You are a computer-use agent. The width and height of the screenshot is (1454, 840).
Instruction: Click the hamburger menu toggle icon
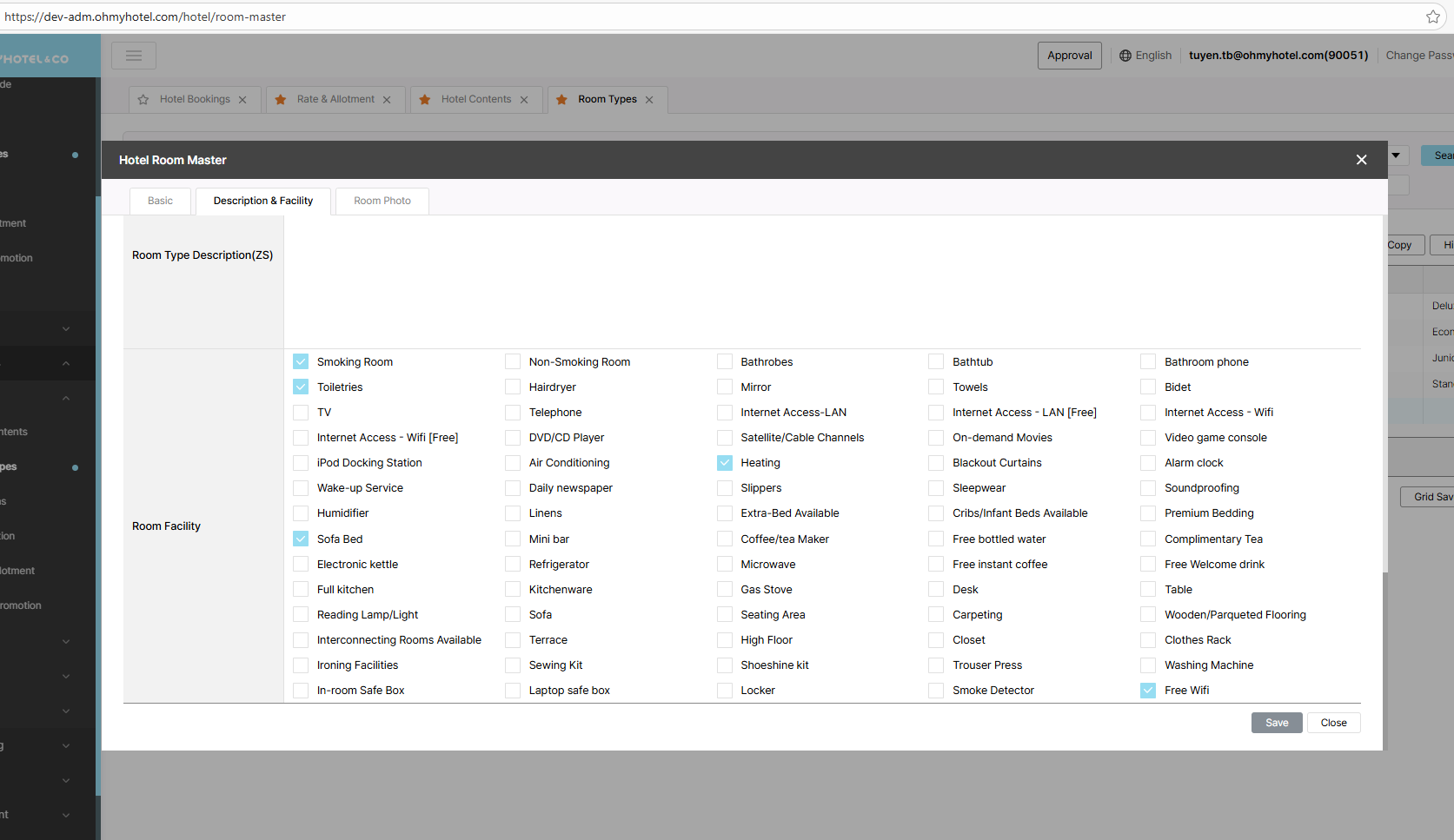(134, 56)
